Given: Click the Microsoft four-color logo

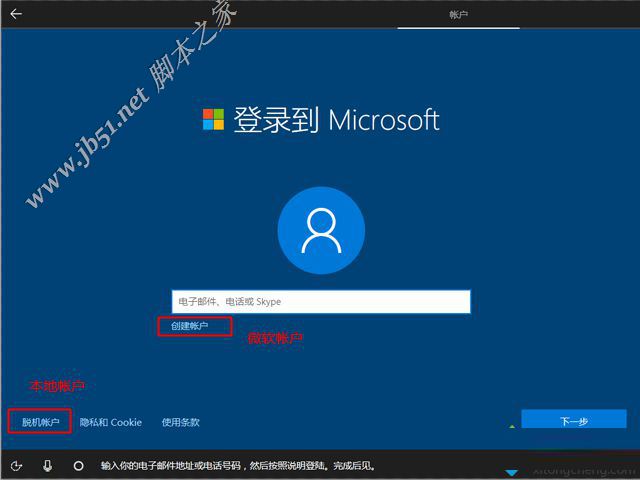Looking at the screenshot, I should (213, 119).
